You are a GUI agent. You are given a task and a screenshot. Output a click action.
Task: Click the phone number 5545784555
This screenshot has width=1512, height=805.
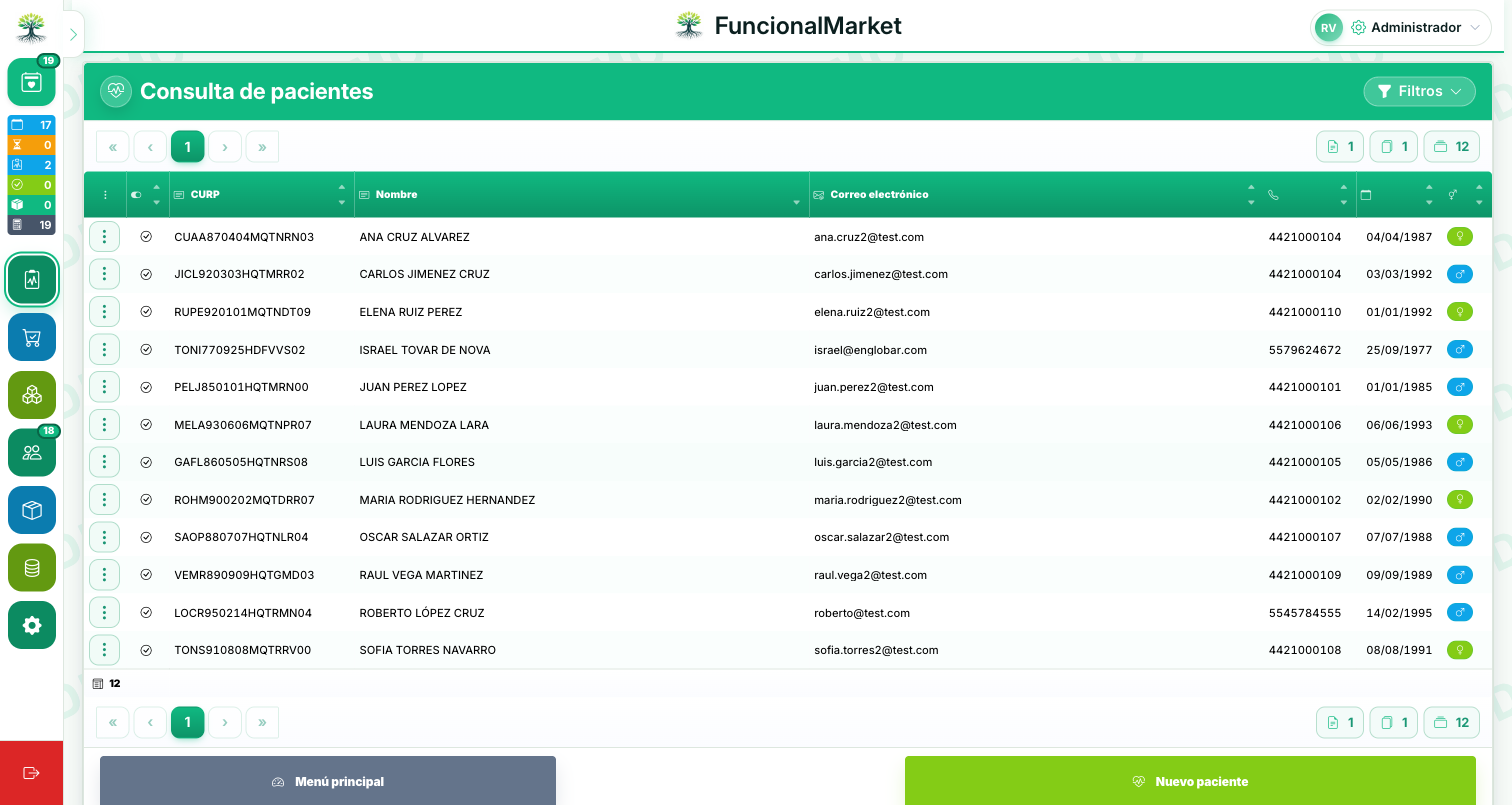[x=1305, y=613]
